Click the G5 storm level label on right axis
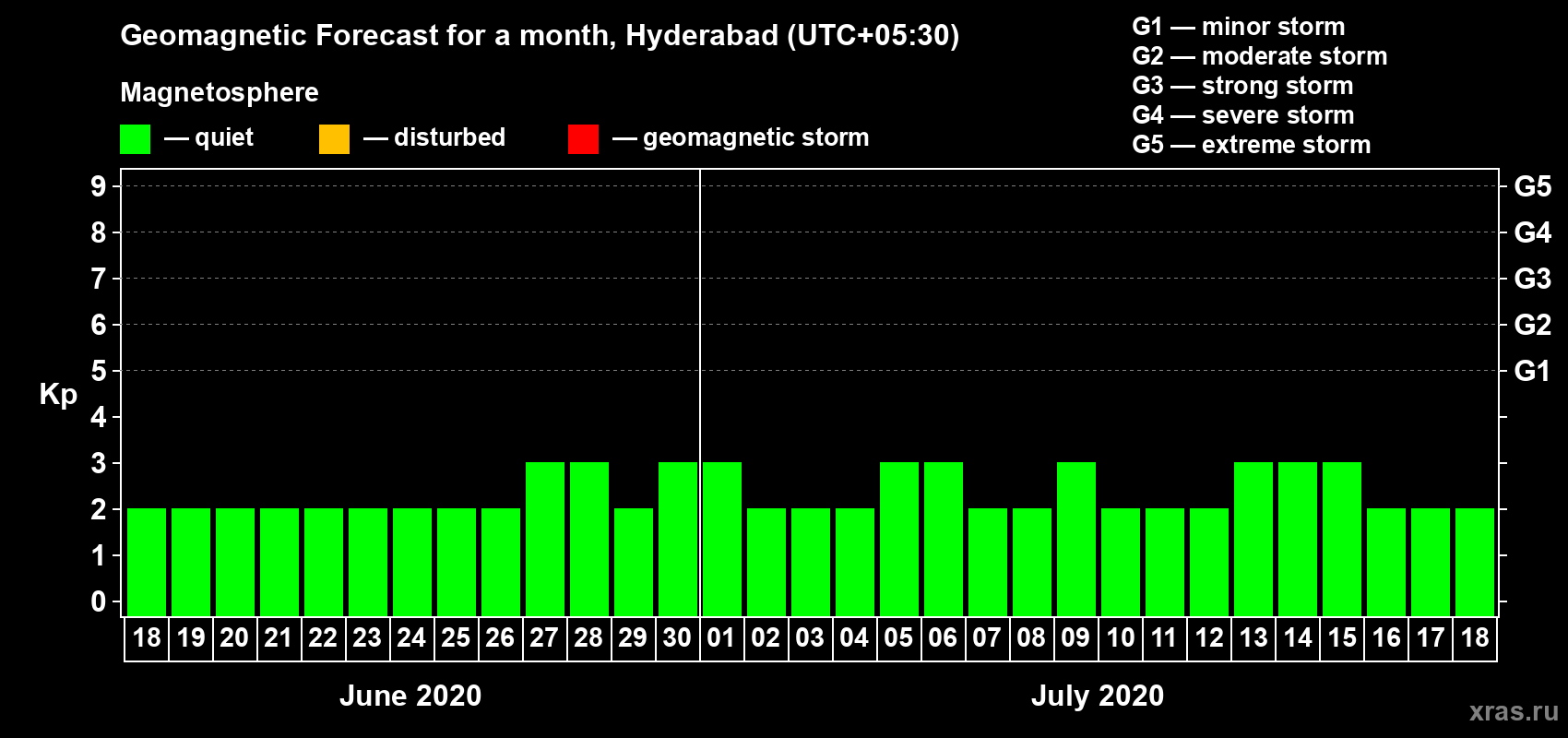 1533,186
